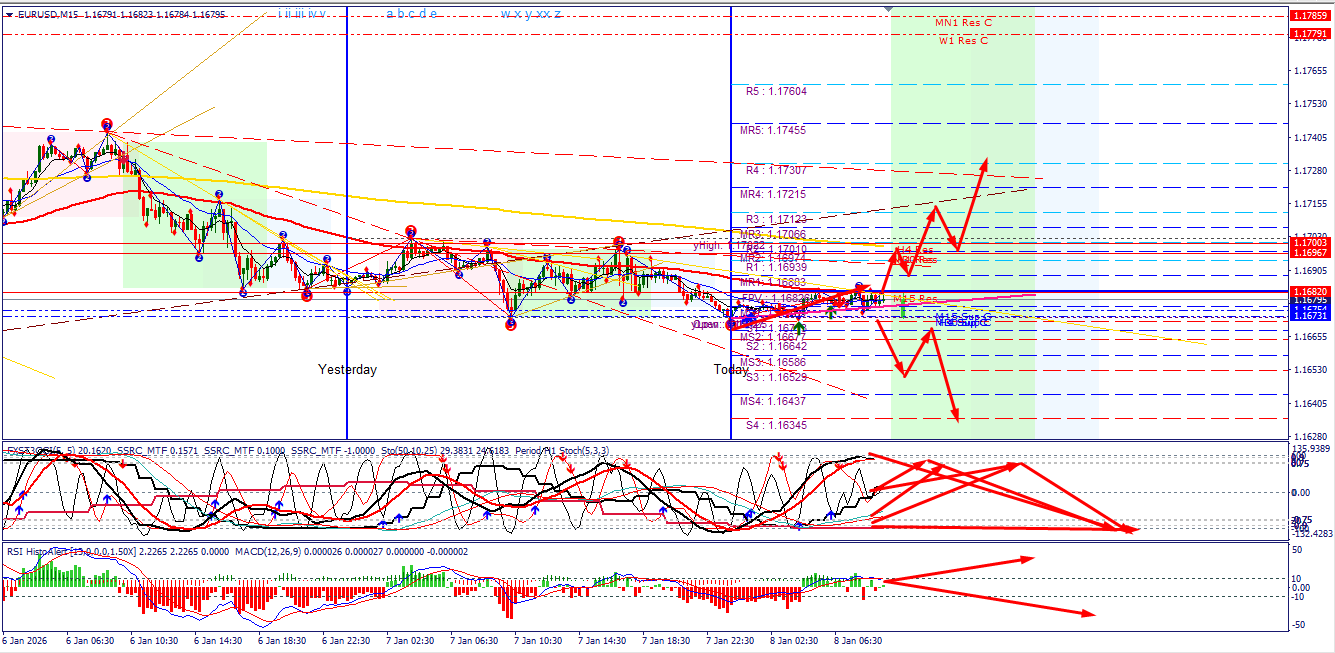Click the gray chart shift marker triangle
The height and width of the screenshot is (653, 1335).
[889, 9]
